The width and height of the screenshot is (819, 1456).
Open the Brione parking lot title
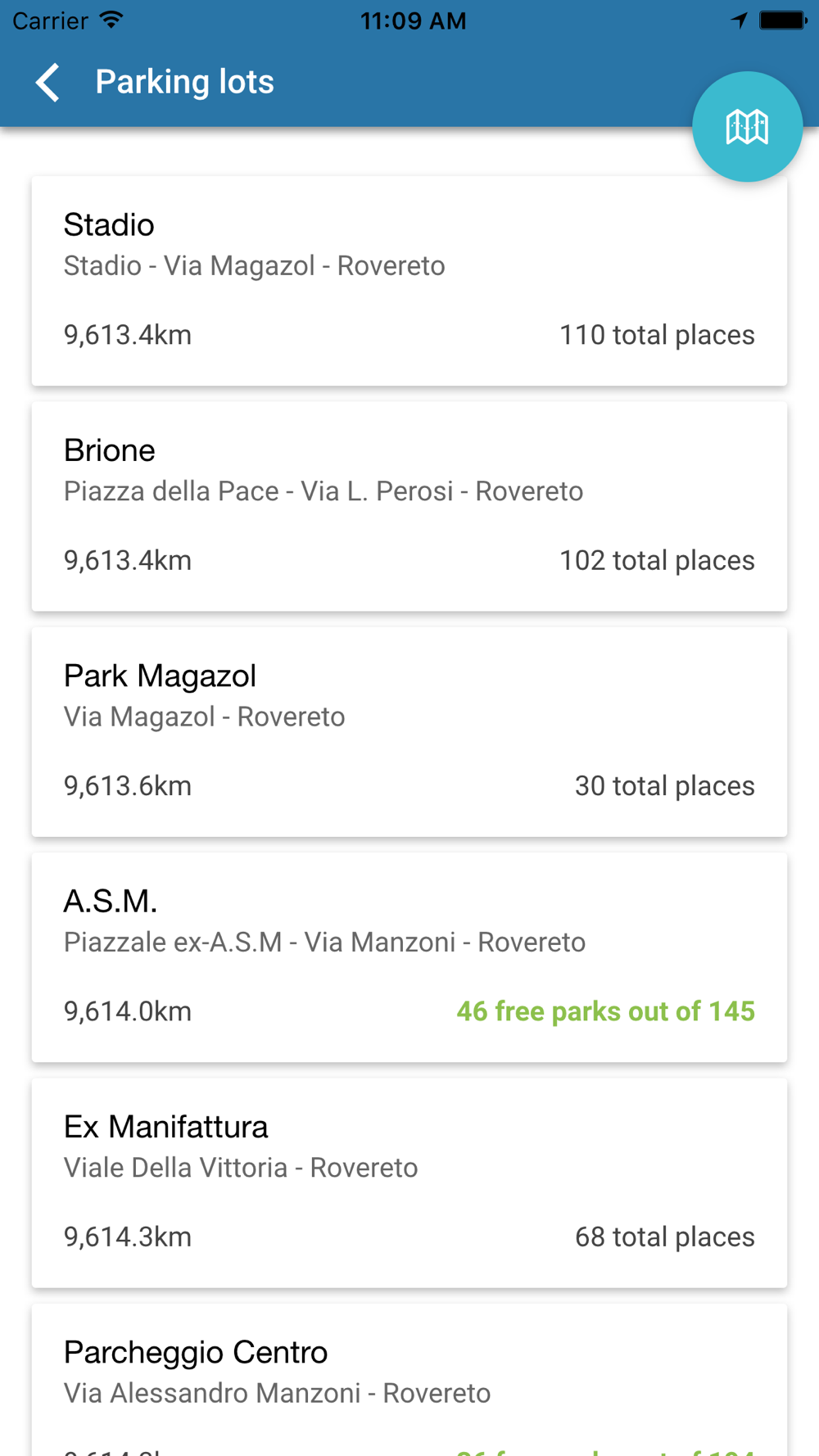110,450
